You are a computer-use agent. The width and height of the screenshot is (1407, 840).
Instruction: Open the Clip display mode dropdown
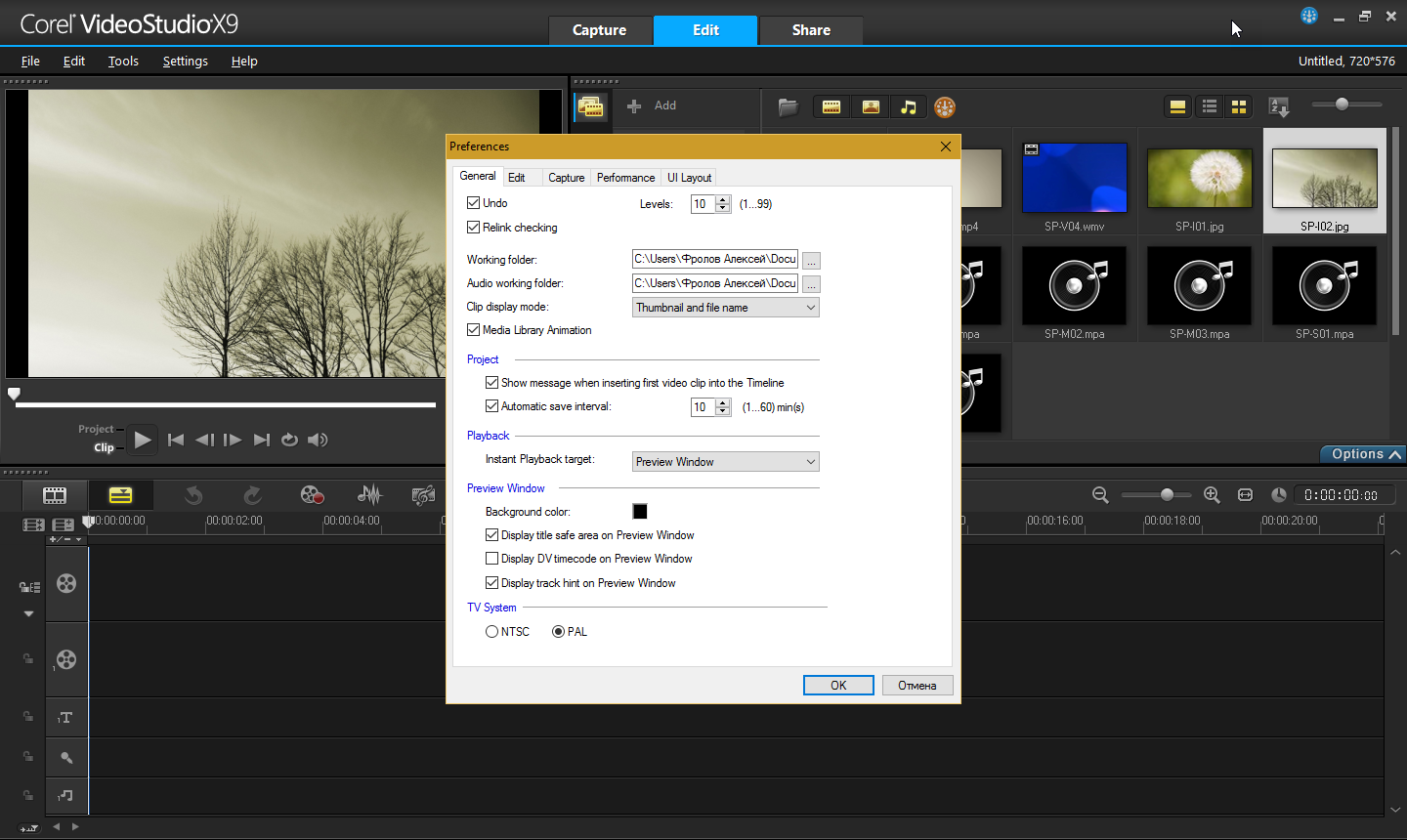tap(725, 308)
